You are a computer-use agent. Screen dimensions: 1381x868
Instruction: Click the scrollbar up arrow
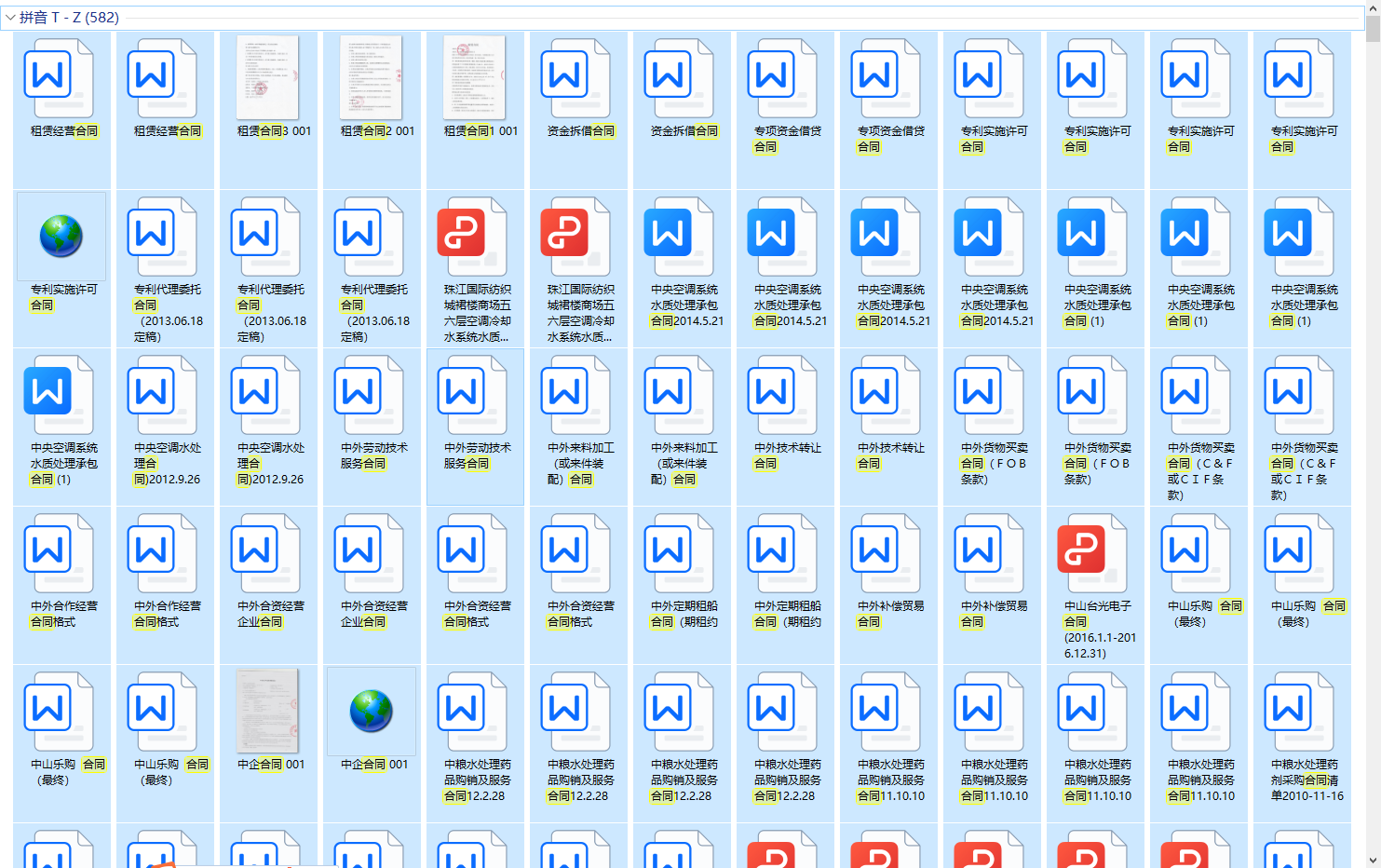(1373, 7)
